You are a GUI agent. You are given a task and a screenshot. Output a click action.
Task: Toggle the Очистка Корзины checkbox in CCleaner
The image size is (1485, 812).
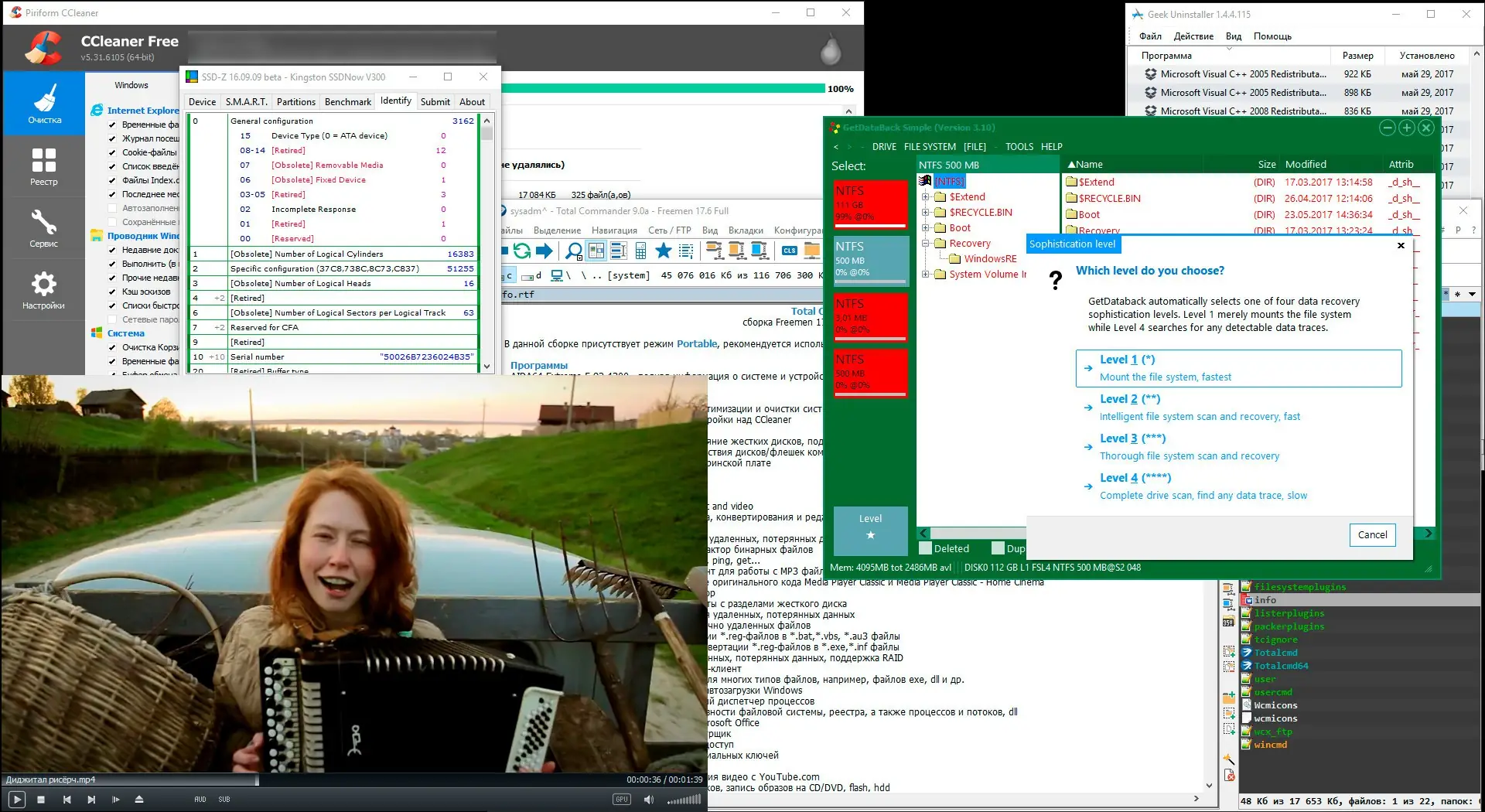pyautogui.click(x=112, y=347)
